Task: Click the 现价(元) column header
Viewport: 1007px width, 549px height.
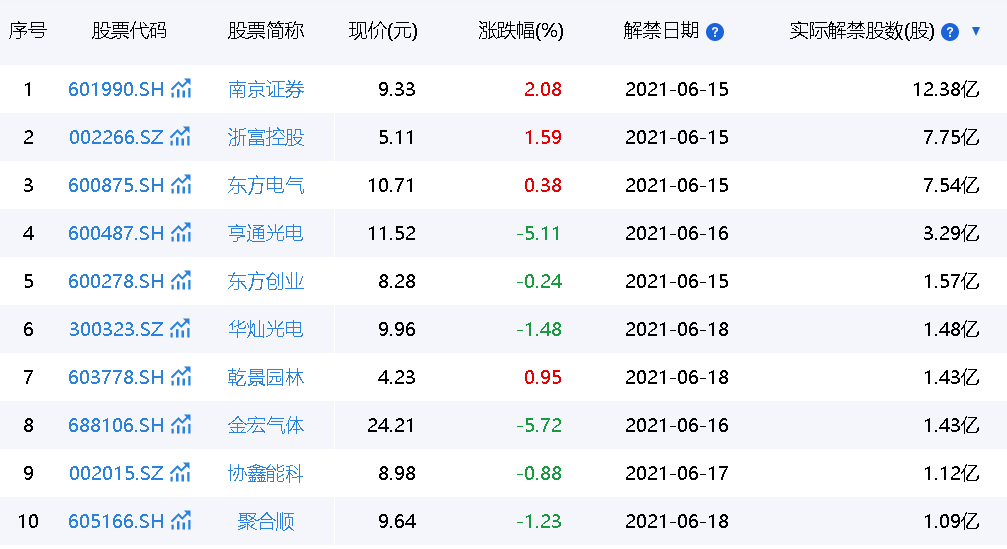Action: 383,31
